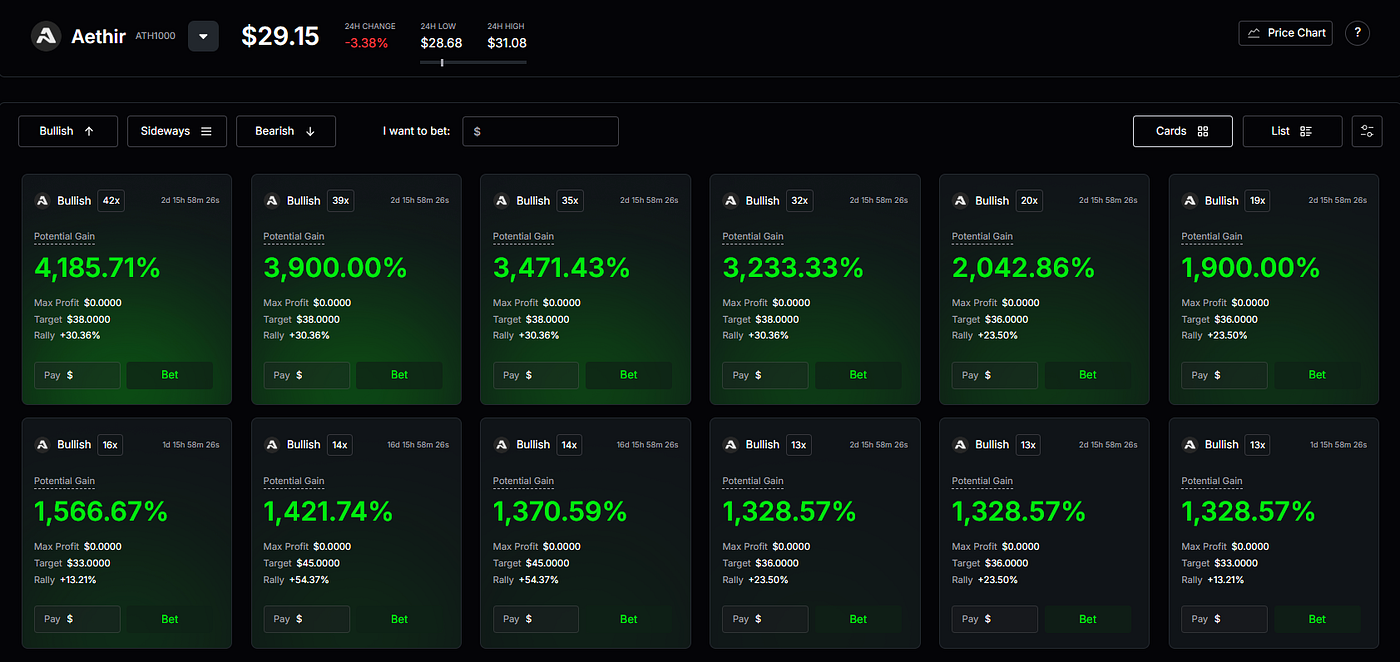This screenshot has width=1400, height=662.
Task: Click the $29.15 current price
Action: point(280,37)
